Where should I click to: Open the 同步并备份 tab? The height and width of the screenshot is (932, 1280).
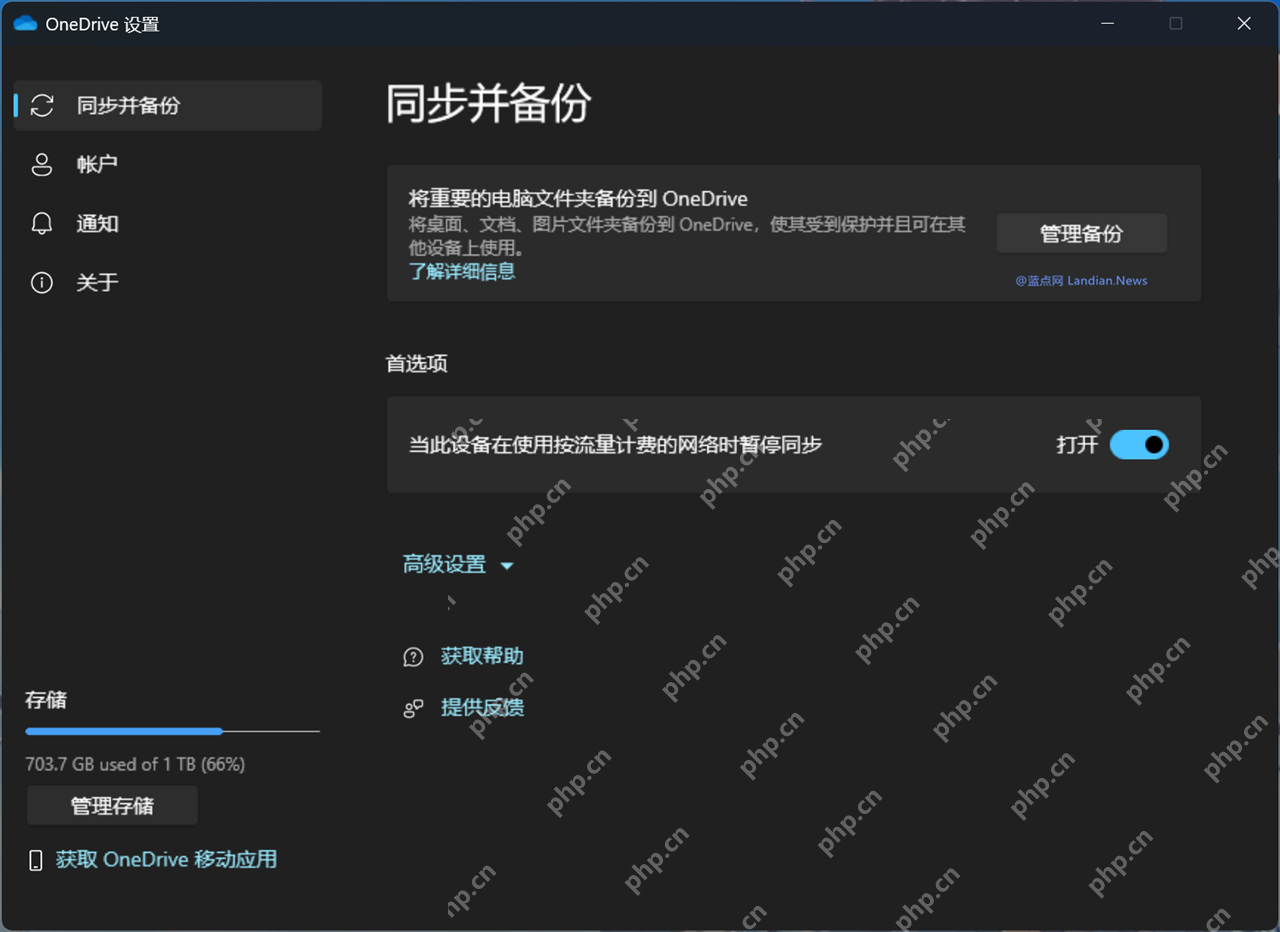click(167, 105)
